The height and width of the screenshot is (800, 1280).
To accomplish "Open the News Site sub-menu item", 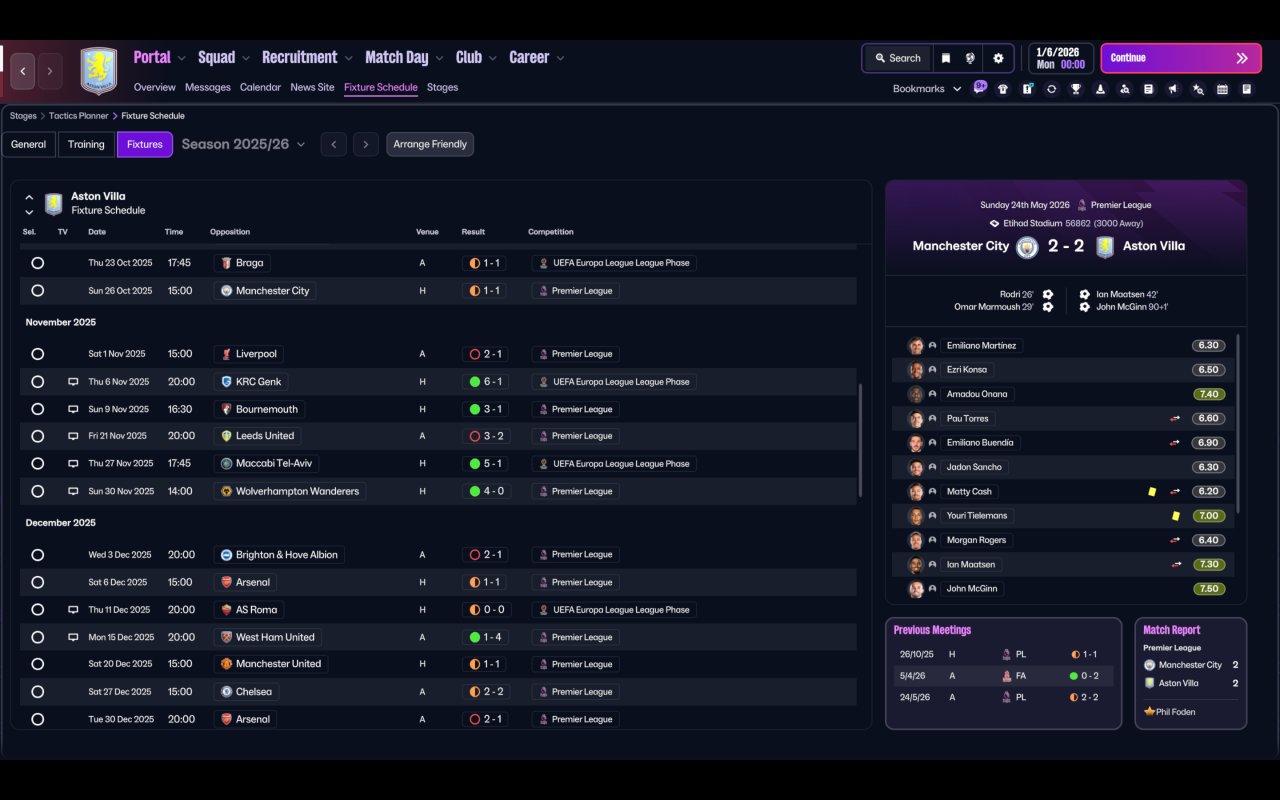I will [312, 87].
